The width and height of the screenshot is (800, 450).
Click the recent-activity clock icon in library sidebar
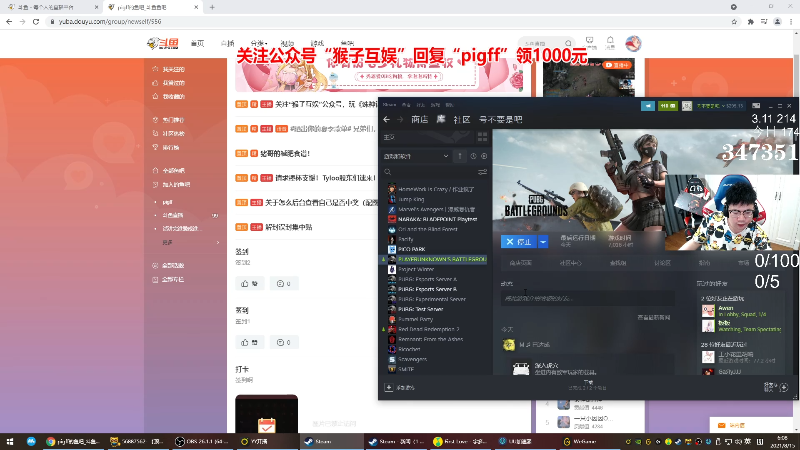coord(473,156)
